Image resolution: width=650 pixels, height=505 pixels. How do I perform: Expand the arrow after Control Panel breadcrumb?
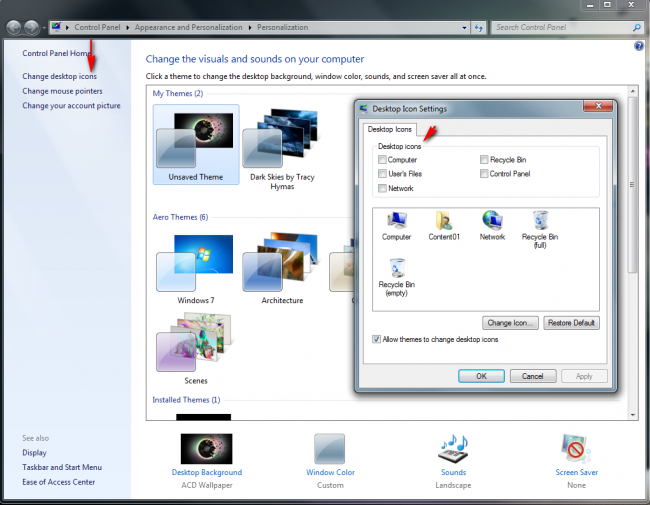(x=128, y=28)
